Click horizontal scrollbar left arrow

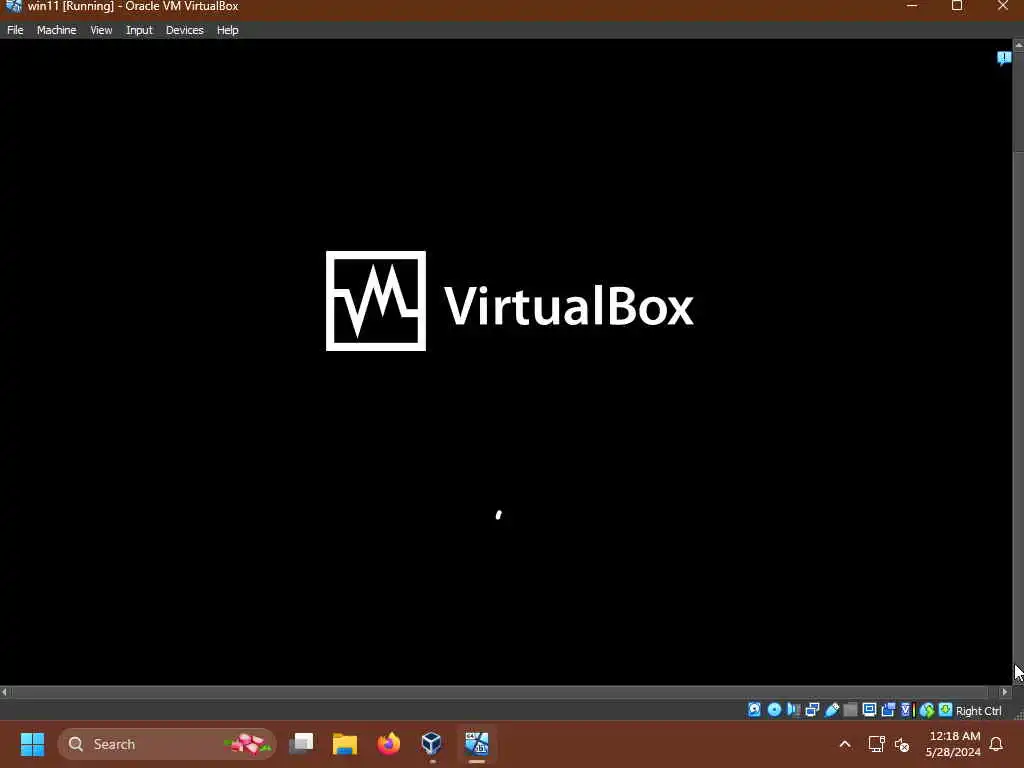(5, 692)
